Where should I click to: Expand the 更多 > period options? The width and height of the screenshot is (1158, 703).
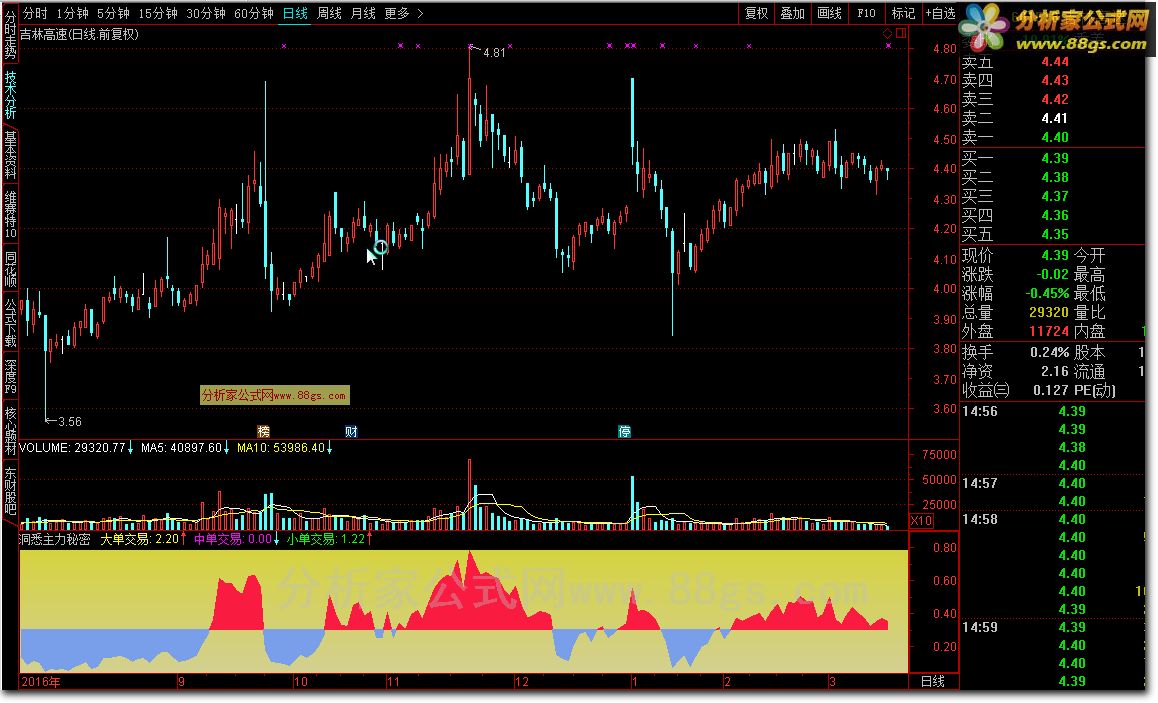404,13
